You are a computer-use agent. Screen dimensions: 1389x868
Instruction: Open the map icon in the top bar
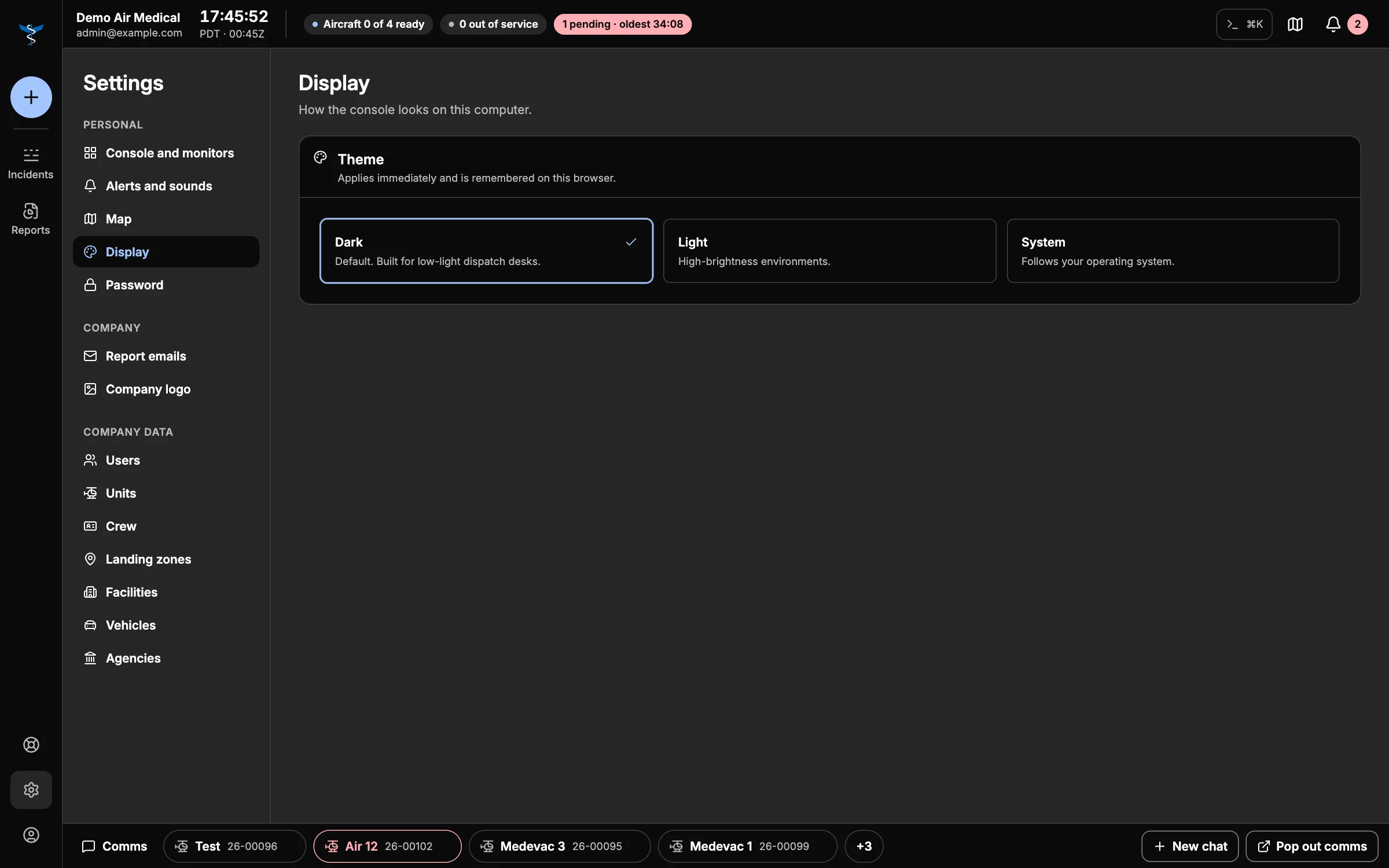point(1295,24)
